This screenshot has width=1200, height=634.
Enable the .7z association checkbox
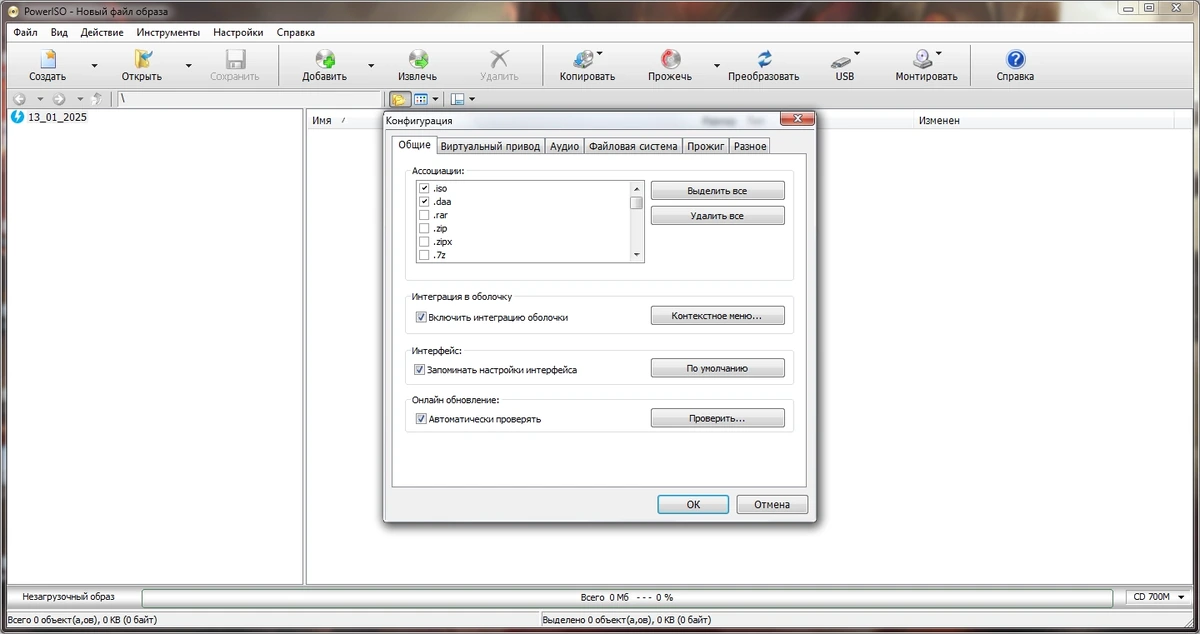[x=424, y=255]
